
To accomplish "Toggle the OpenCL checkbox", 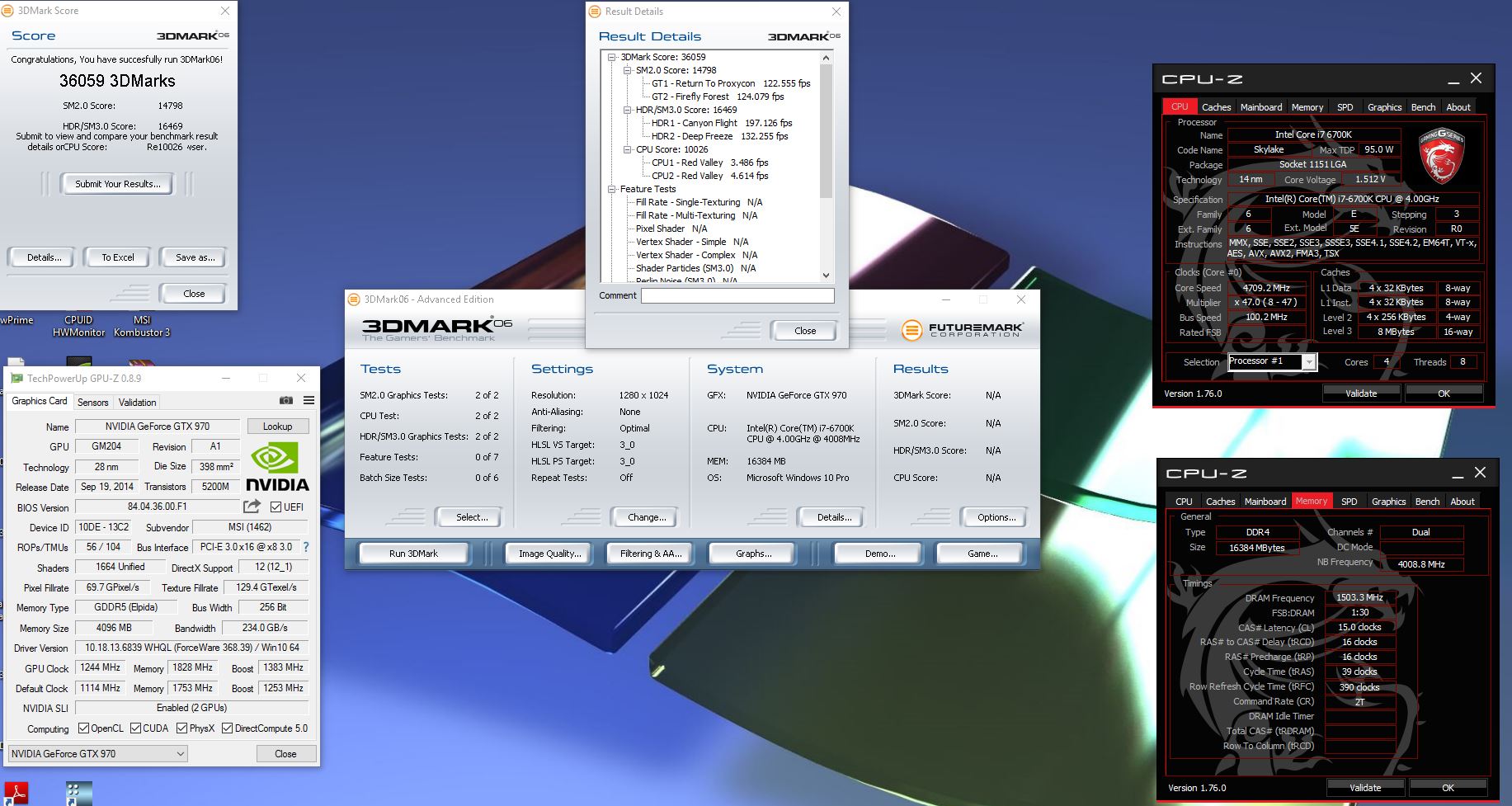I will (83, 728).
